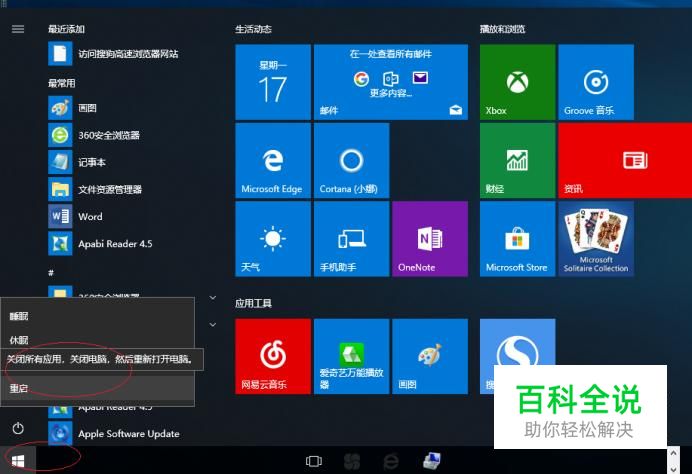This screenshot has width=692, height=474.
Task: Open the 天气 weather tile
Action: point(273,239)
